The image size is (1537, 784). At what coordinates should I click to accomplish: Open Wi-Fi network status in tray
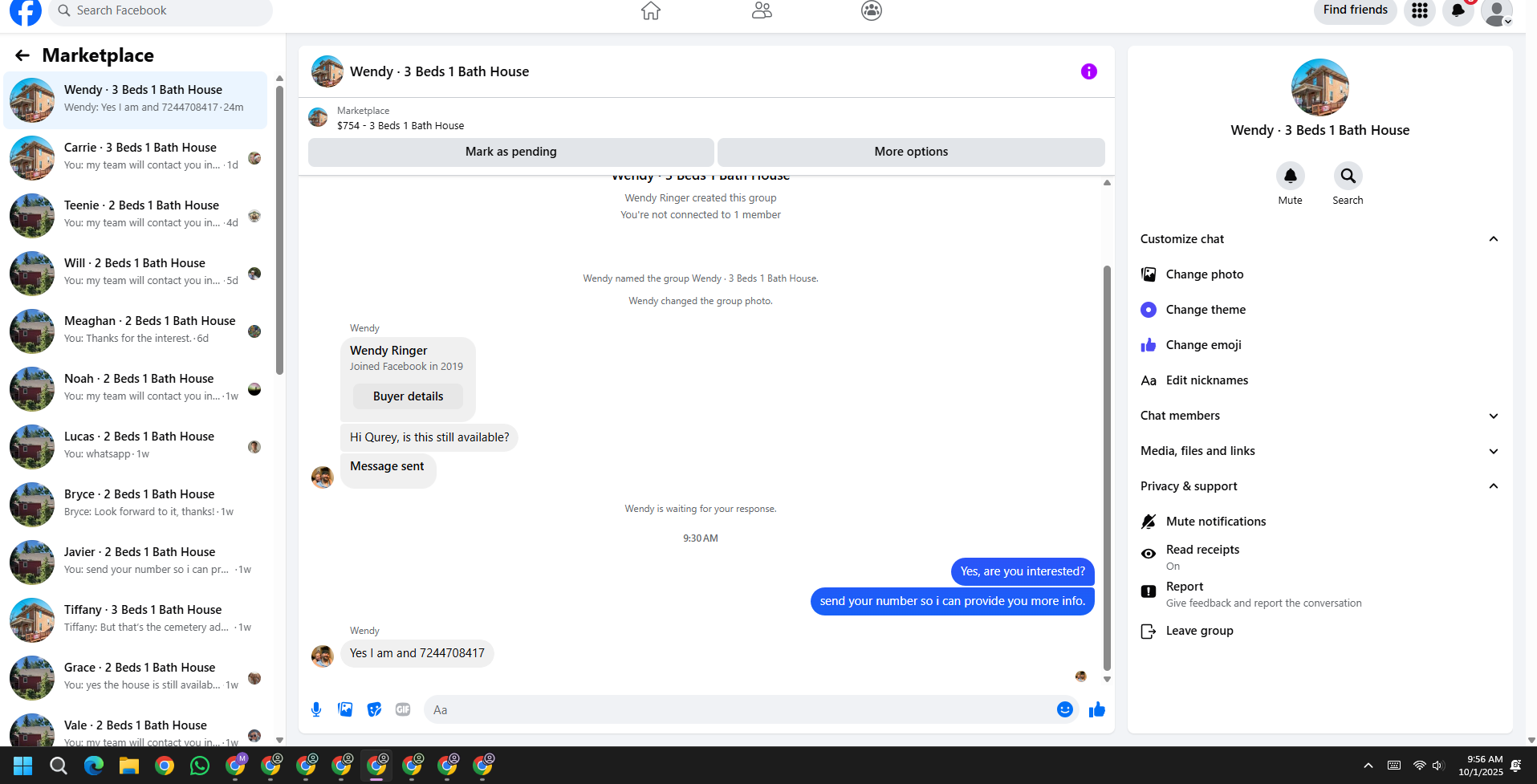pos(1419,766)
